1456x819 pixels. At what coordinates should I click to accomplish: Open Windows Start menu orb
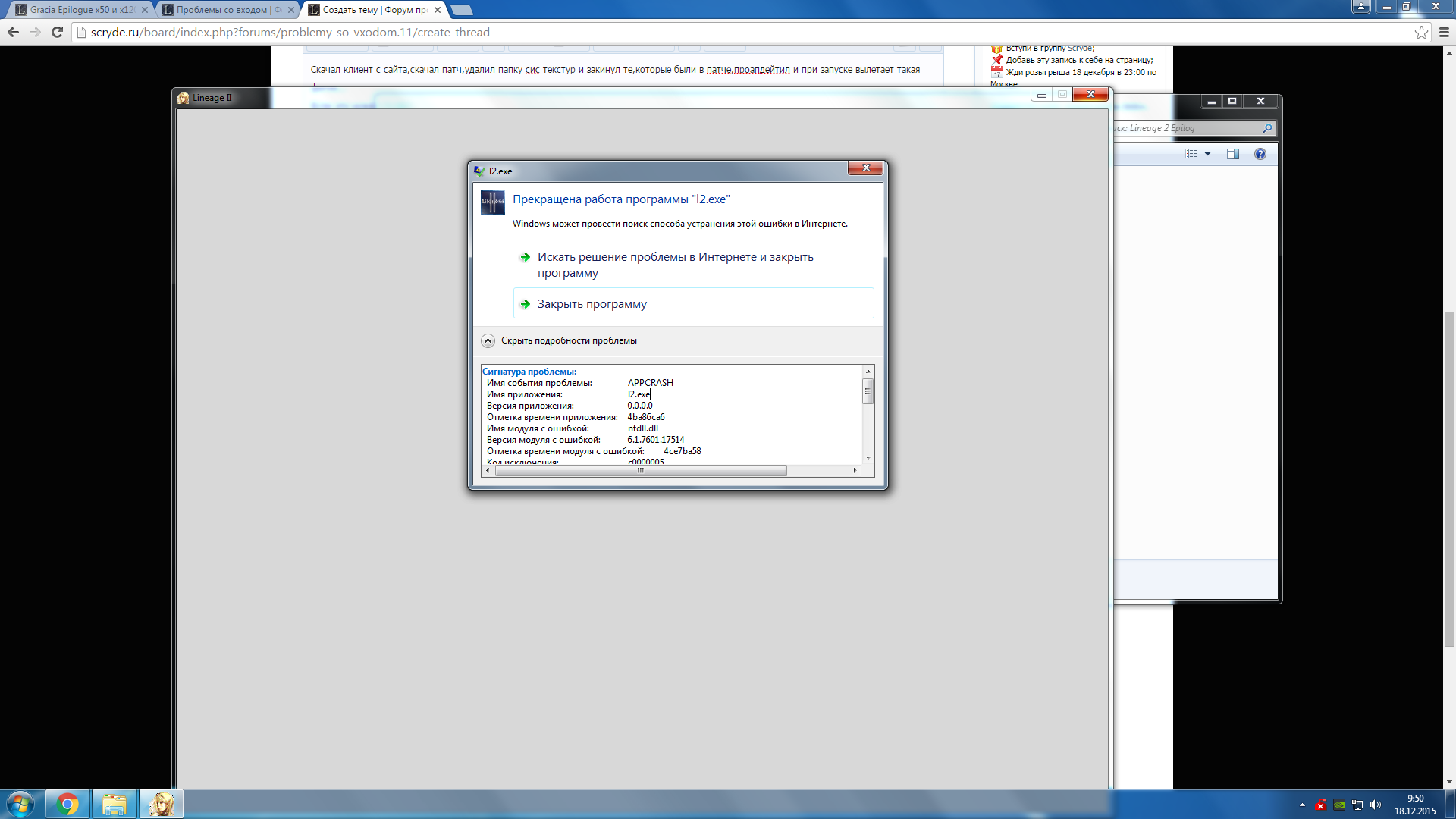click(x=20, y=804)
